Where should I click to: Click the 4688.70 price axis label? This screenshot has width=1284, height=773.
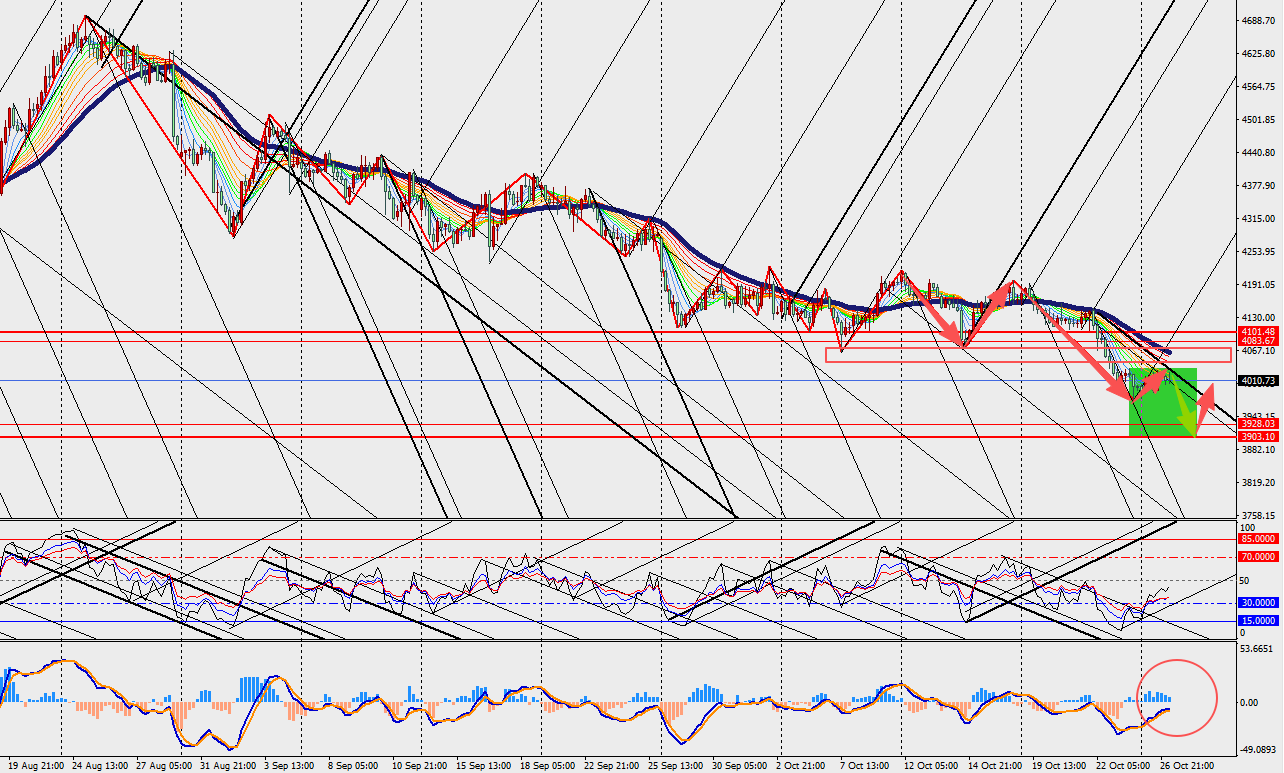tap(1258, 20)
